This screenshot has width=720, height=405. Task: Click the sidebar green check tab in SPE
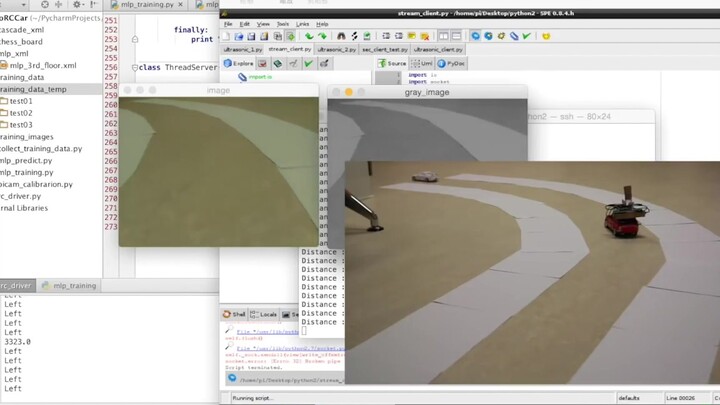click(x=309, y=63)
